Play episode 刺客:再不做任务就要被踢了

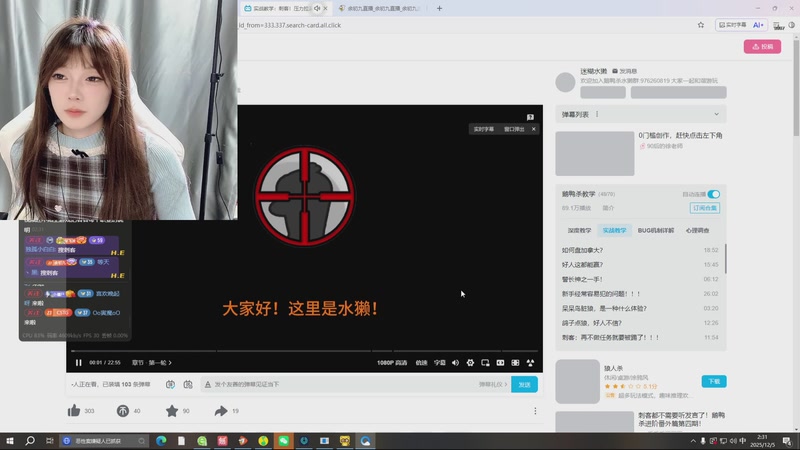640,337
